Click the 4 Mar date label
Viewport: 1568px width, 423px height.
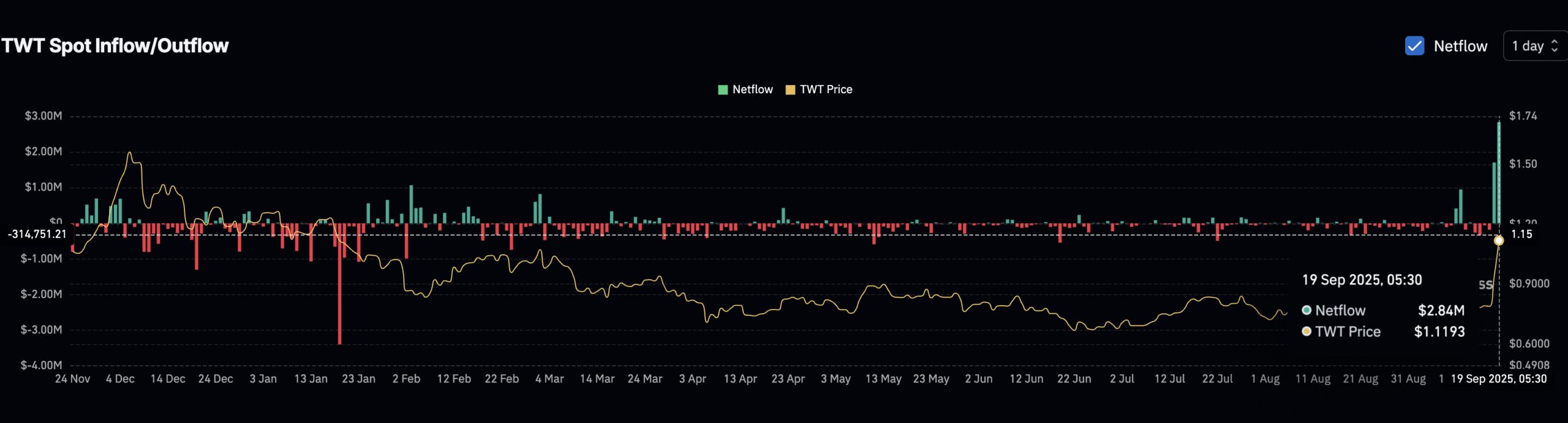coord(549,379)
